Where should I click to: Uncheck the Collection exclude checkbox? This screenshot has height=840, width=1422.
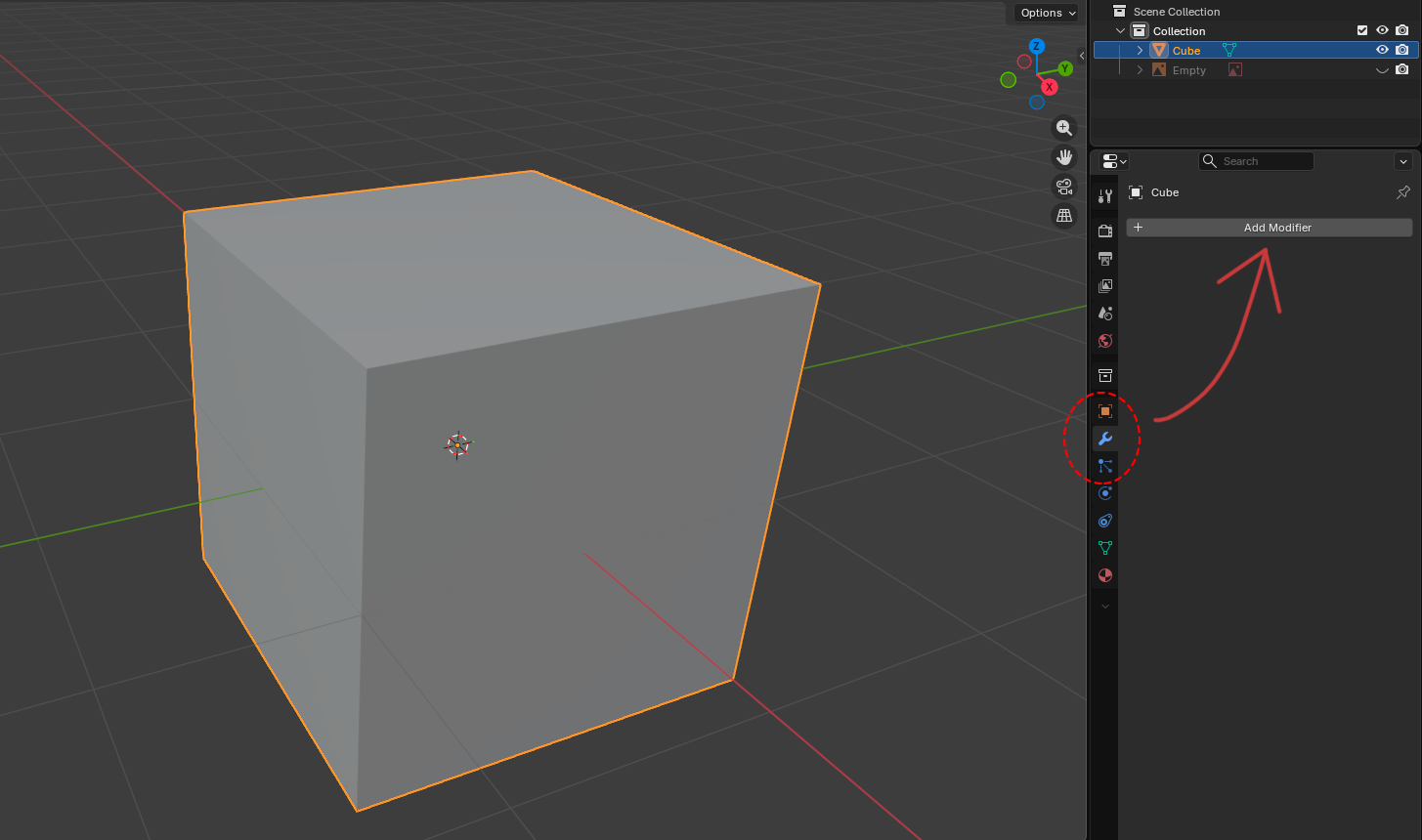point(1362,31)
